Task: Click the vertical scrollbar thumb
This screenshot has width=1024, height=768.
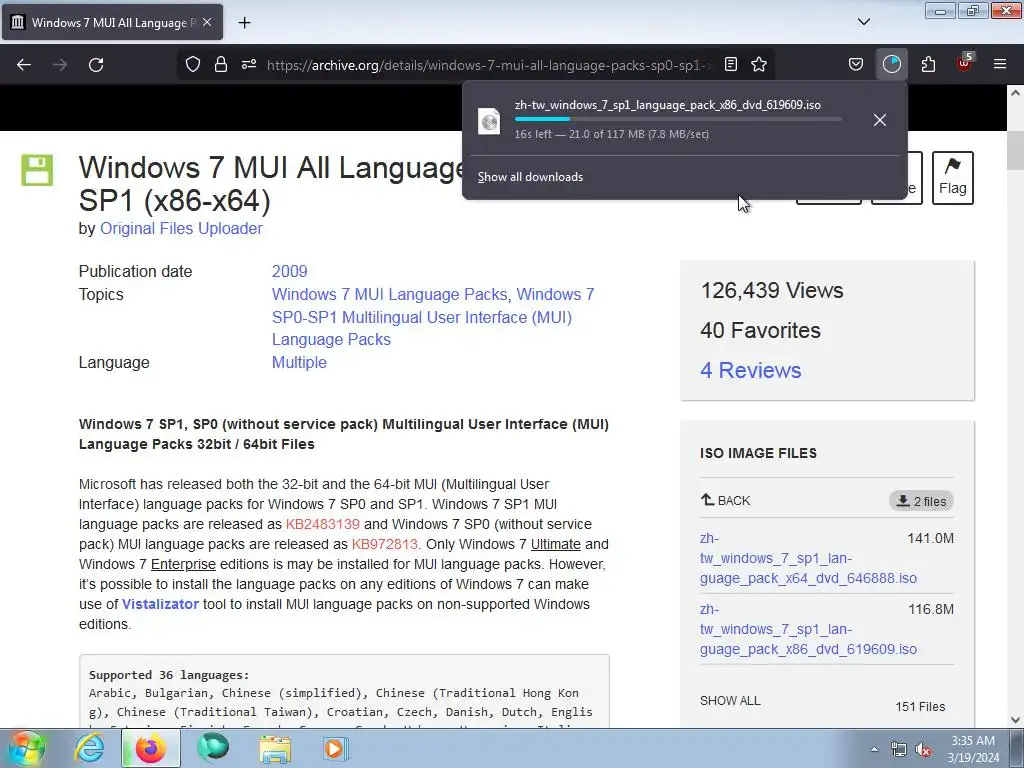Action: click(x=1015, y=150)
